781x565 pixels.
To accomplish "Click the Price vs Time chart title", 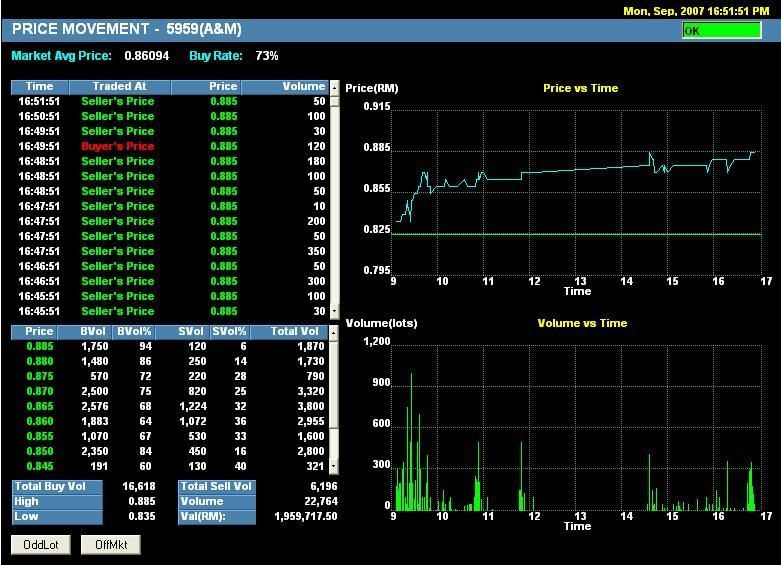I will click(580, 88).
